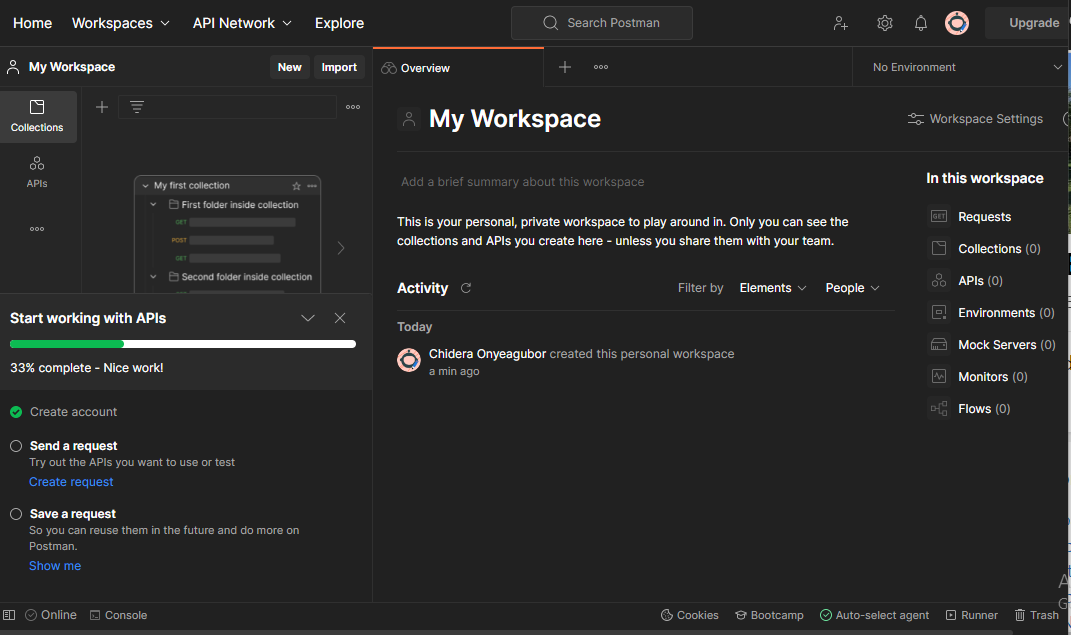Click the collections filter input field

pyautogui.click(x=227, y=107)
